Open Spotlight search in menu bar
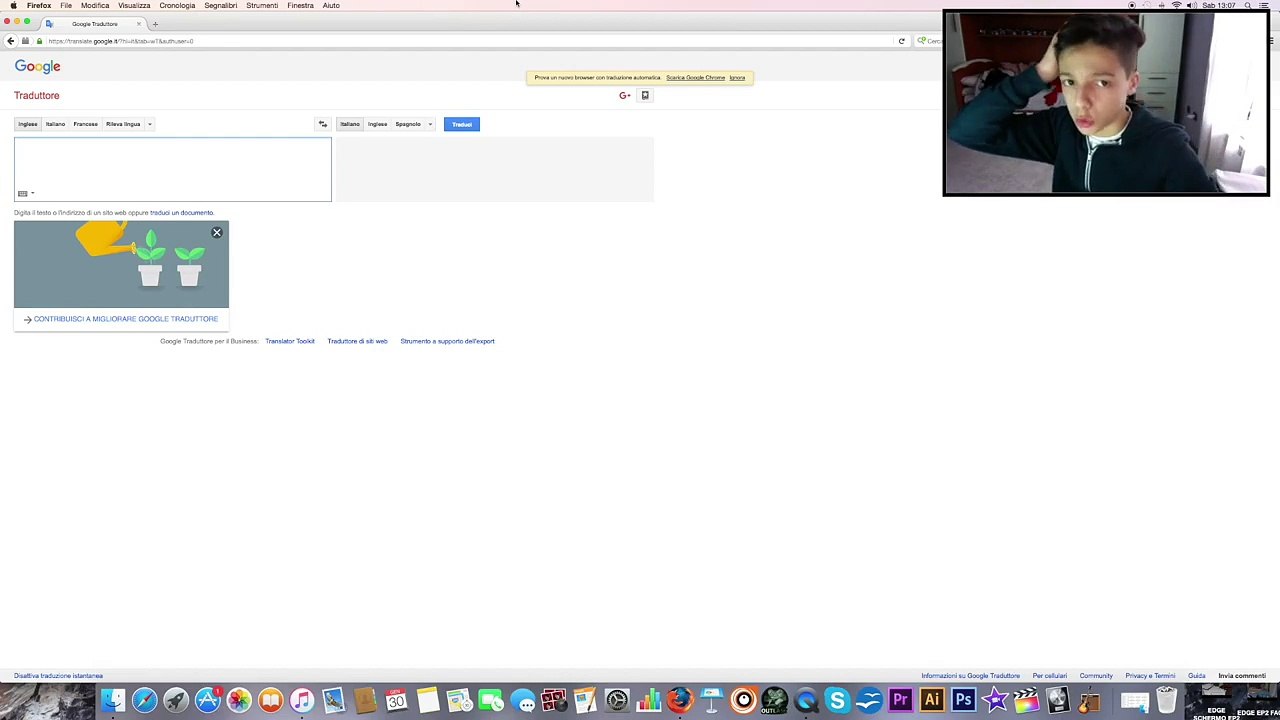 pos(1248,5)
